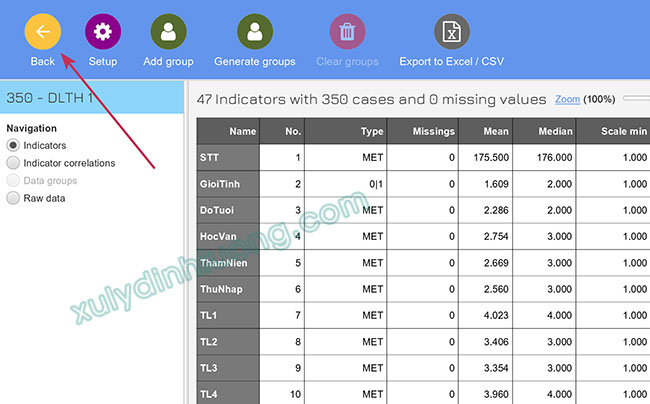Click the zoom slider track

click(635, 99)
